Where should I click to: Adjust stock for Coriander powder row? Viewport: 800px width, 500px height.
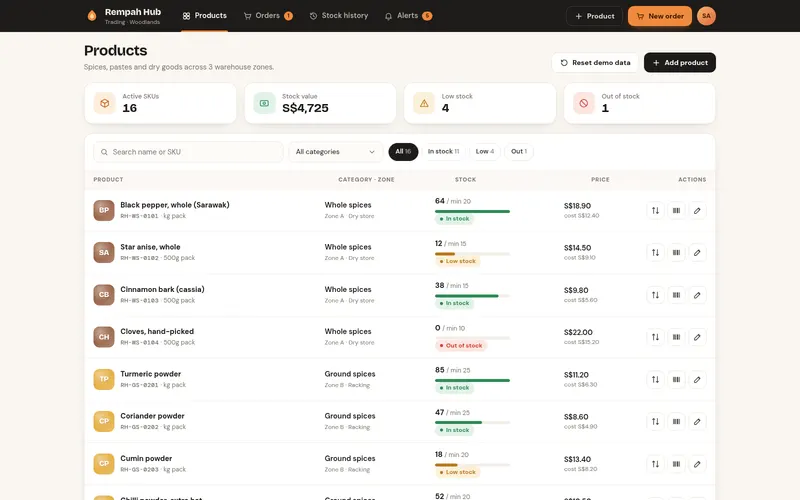655,421
